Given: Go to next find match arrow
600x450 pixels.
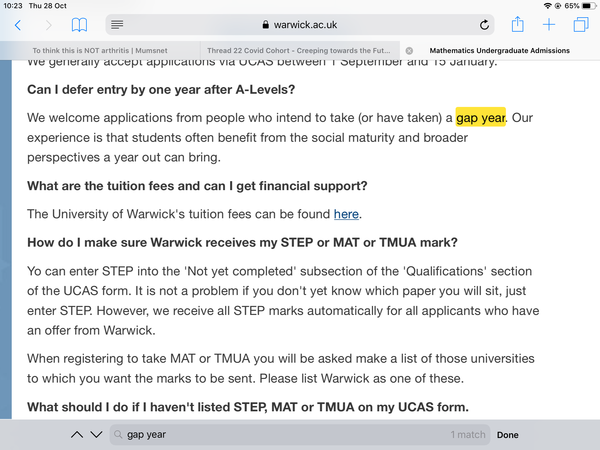Looking at the screenshot, I should [x=96, y=435].
